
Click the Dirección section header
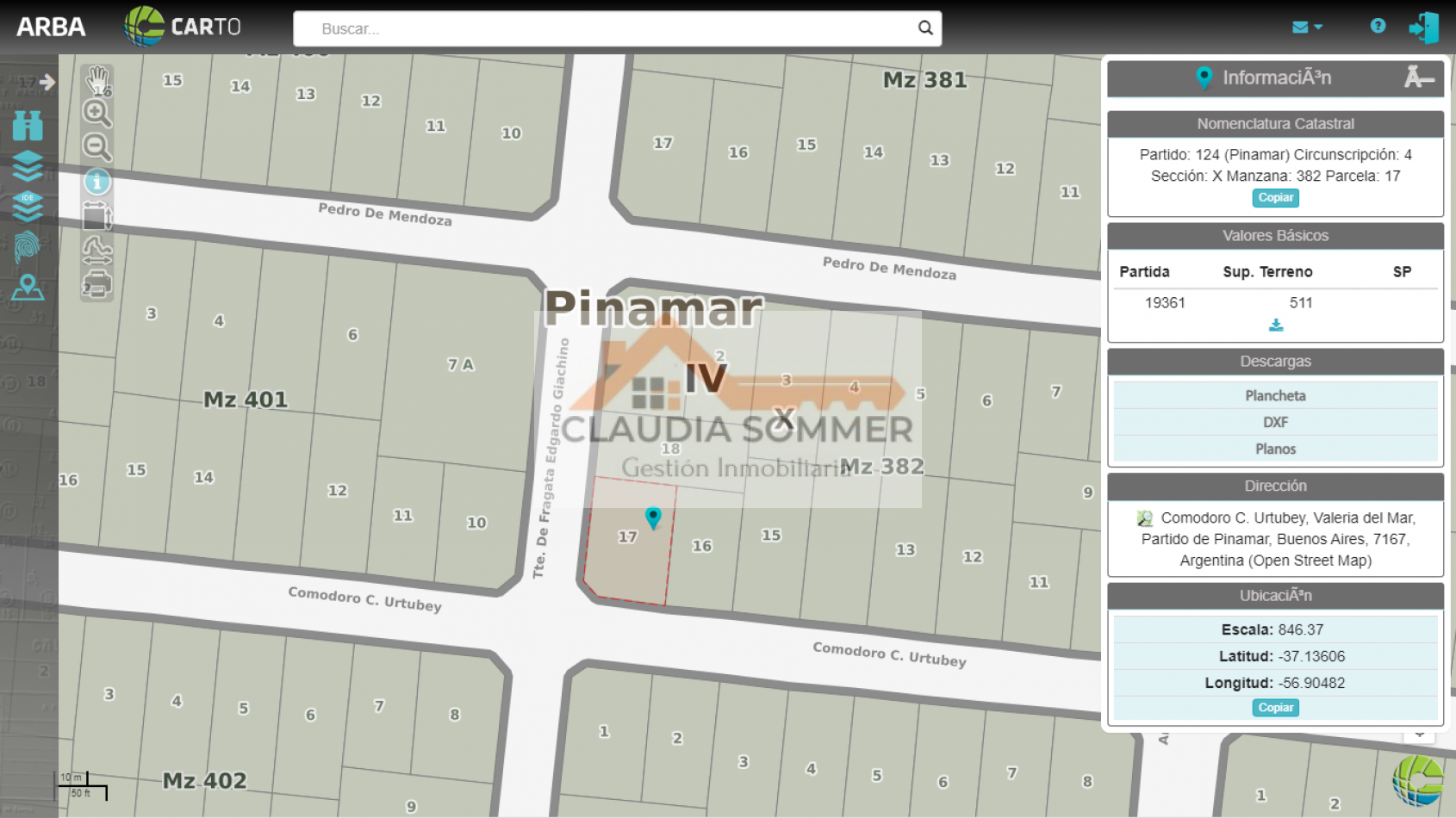[1276, 486]
